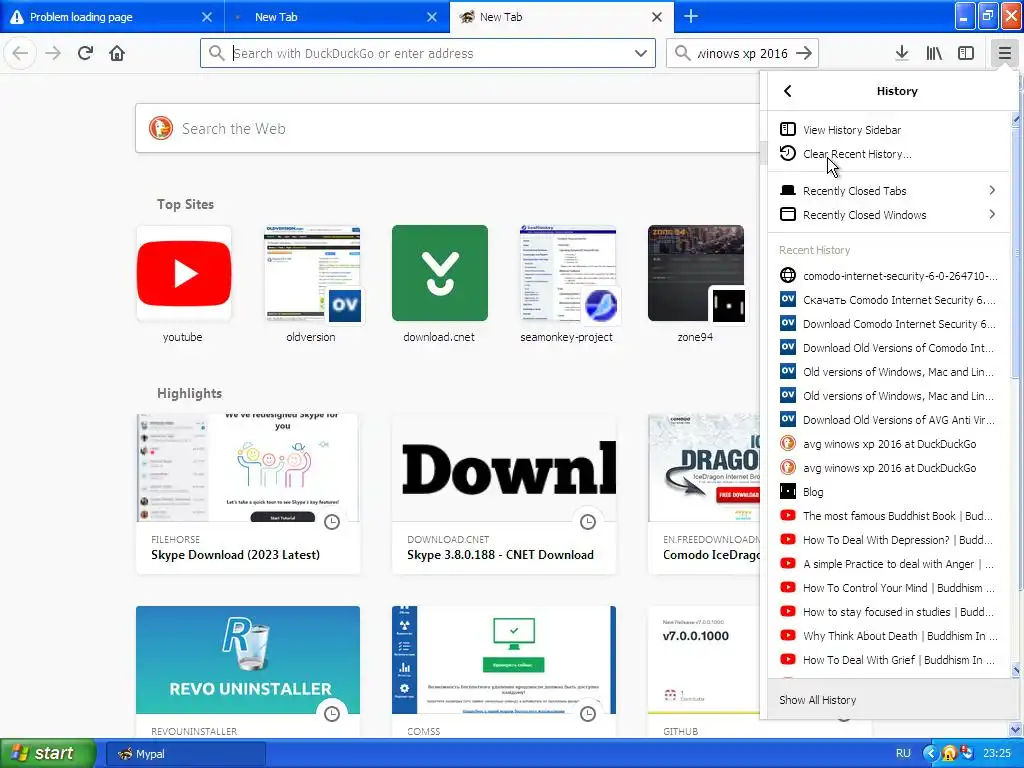Open Windows Start button

click(48, 754)
